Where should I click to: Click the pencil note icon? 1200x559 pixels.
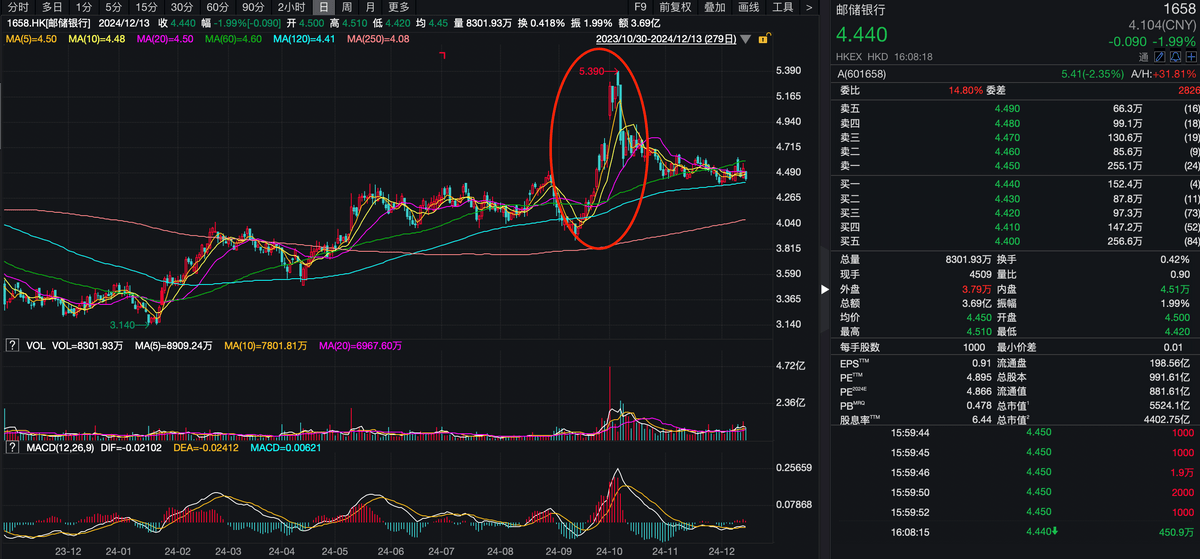tap(1159, 57)
